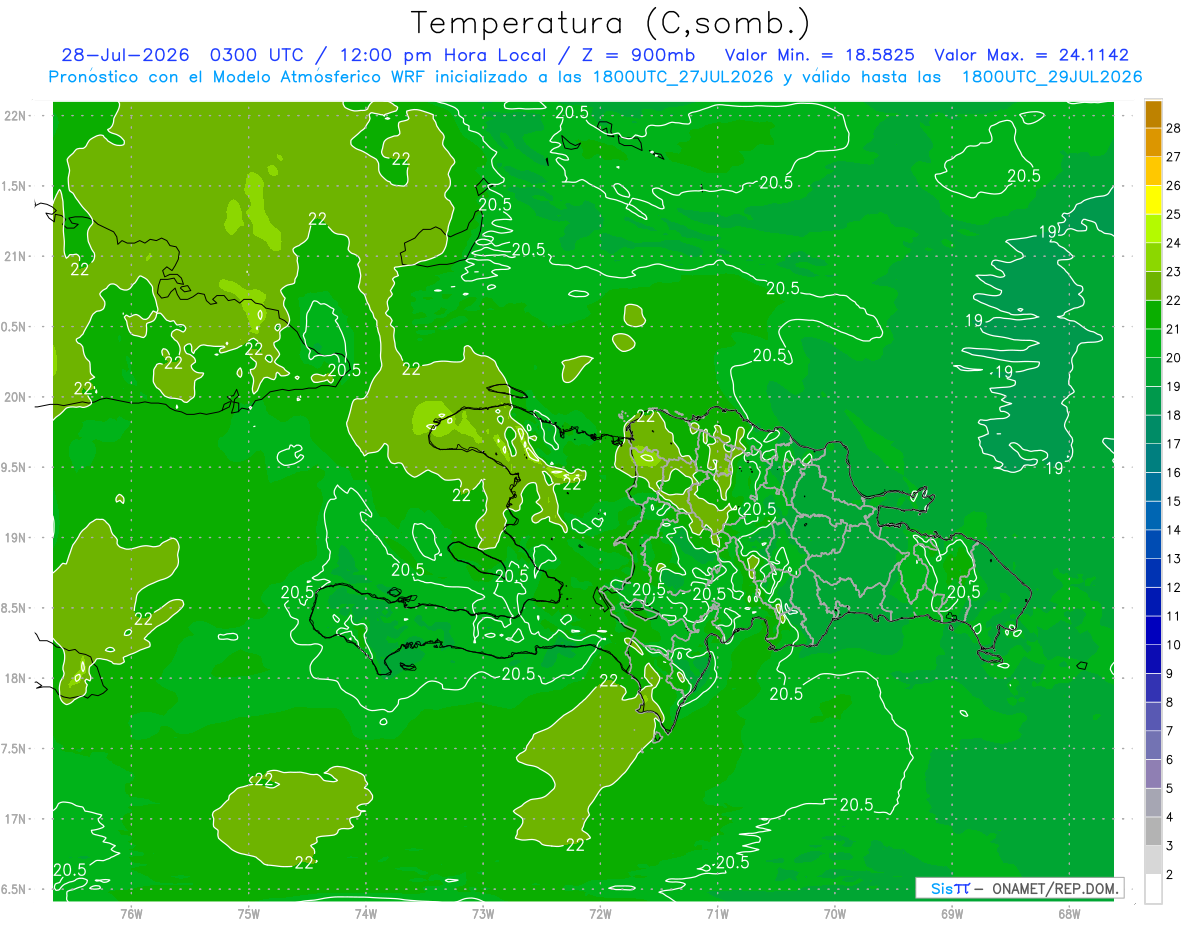Click "Valor Max. = 24.1142" readout
The width and height of the screenshot is (1200, 927).
pyautogui.click(x=1031, y=55)
